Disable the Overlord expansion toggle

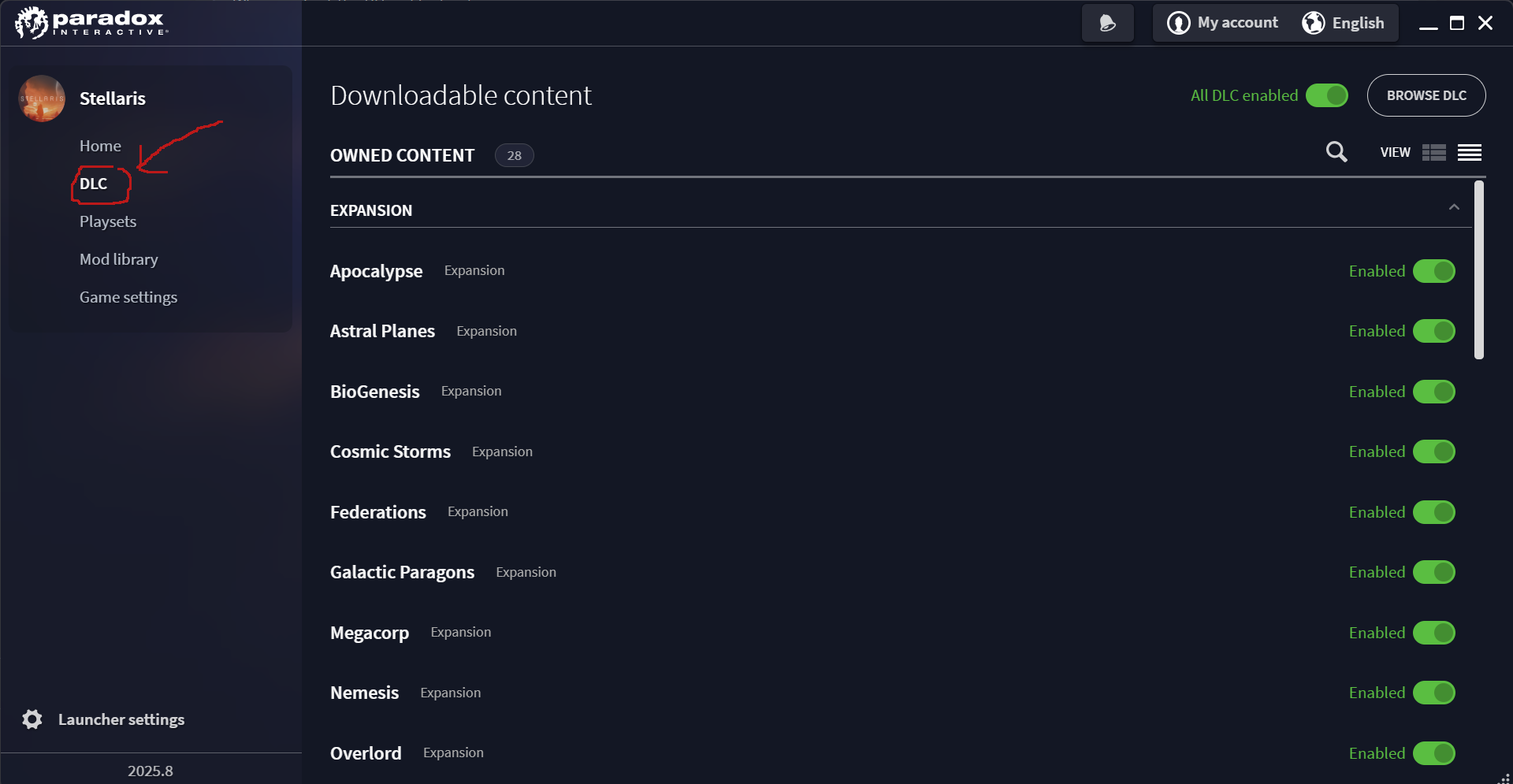(1434, 753)
